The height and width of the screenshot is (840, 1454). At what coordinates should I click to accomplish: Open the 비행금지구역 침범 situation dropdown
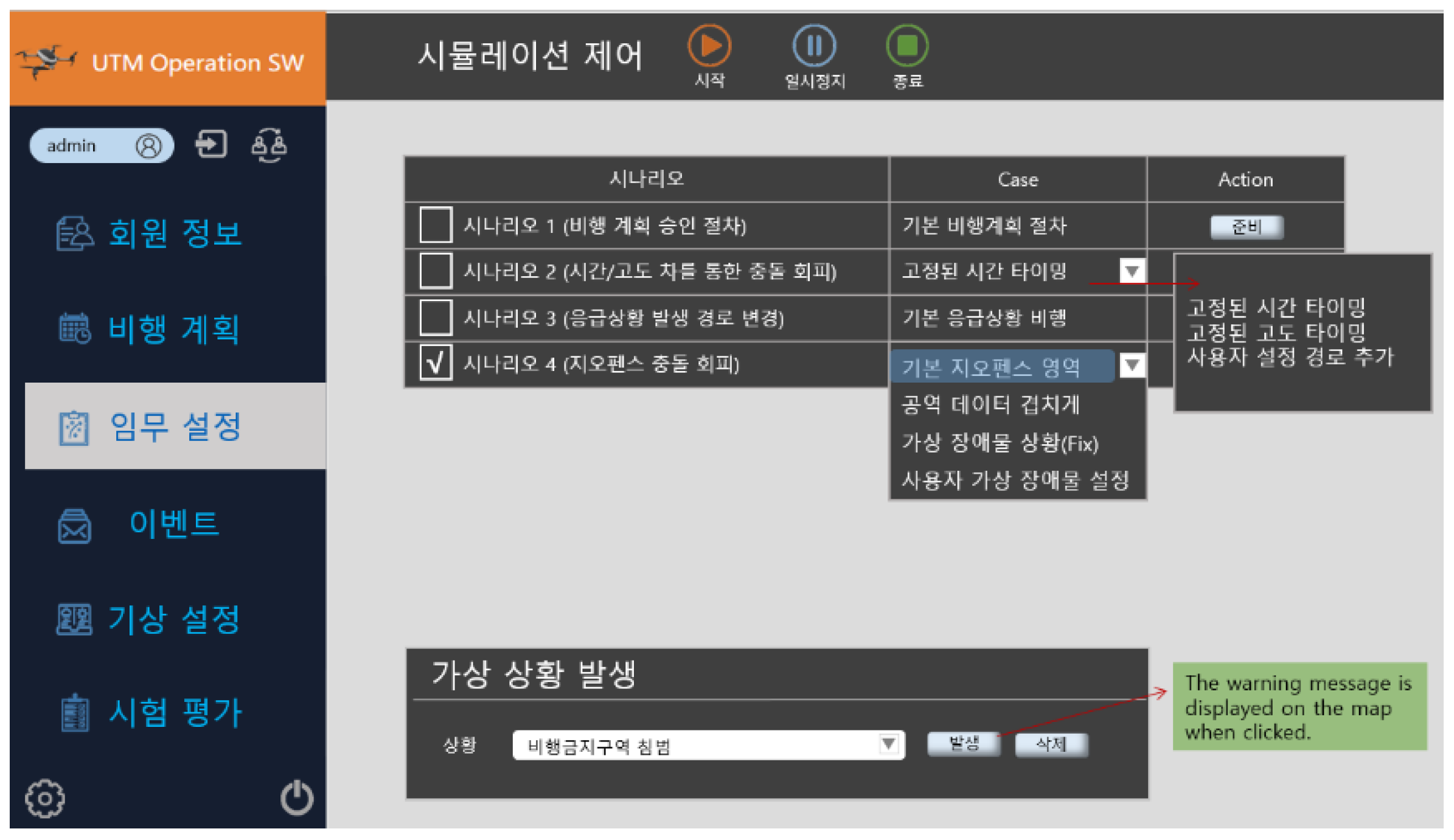point(888,744)
